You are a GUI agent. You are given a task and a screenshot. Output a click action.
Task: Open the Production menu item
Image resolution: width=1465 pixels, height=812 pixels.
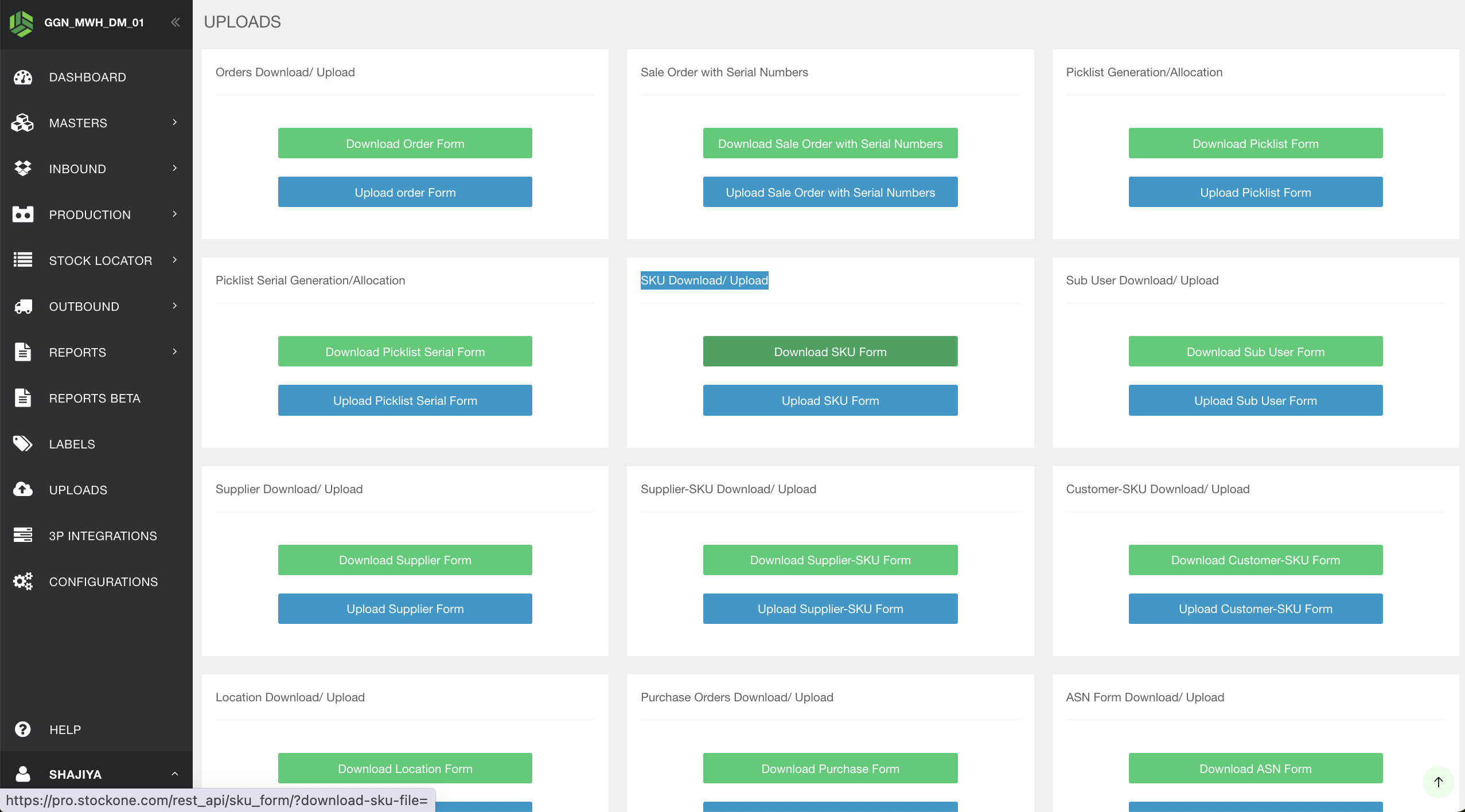pyautogui.click(x=90, y=214)
